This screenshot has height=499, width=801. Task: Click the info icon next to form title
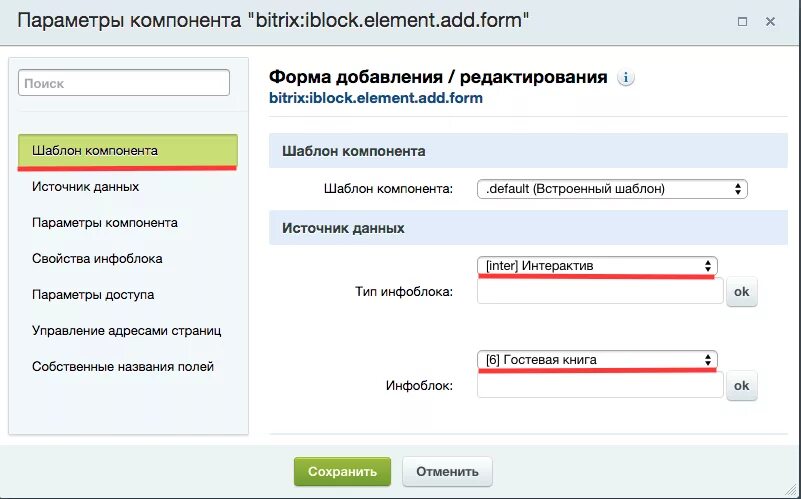tap(626, 78)
